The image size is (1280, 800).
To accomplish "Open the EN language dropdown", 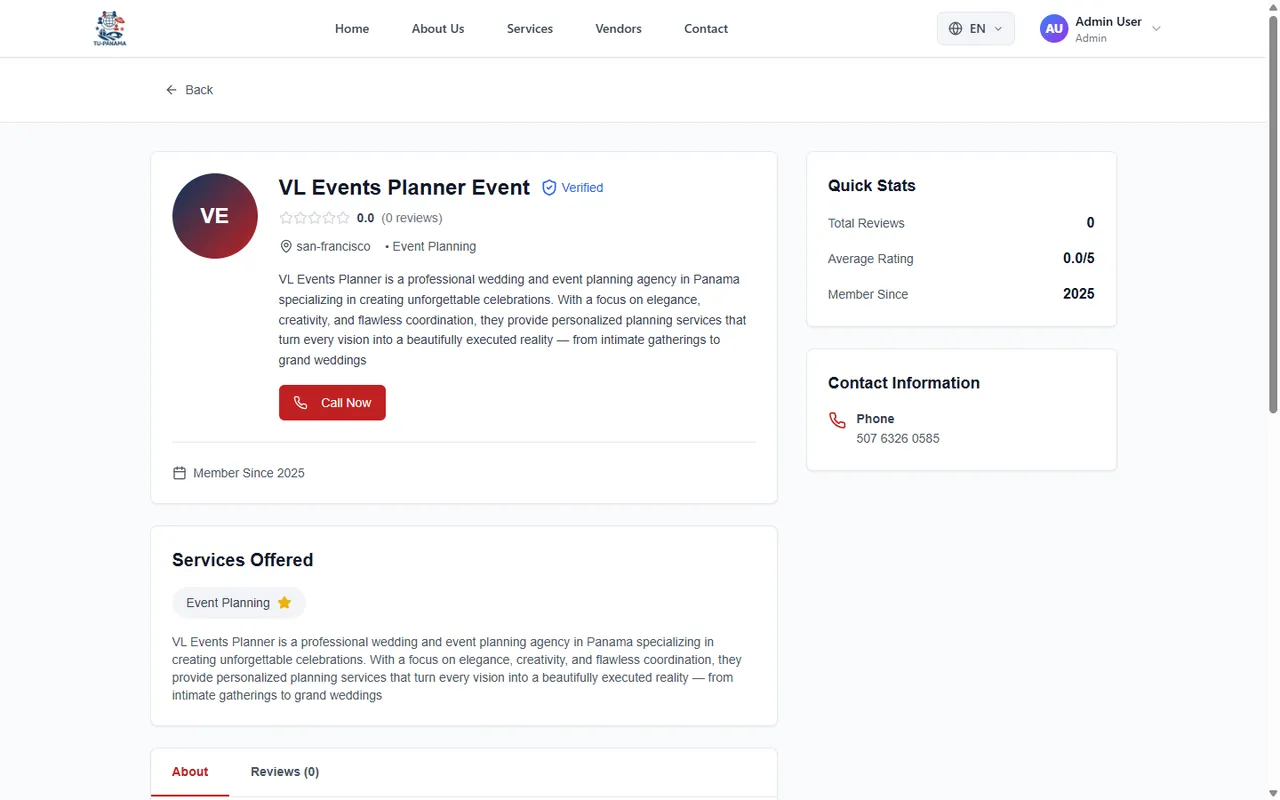I will point(976,29).
